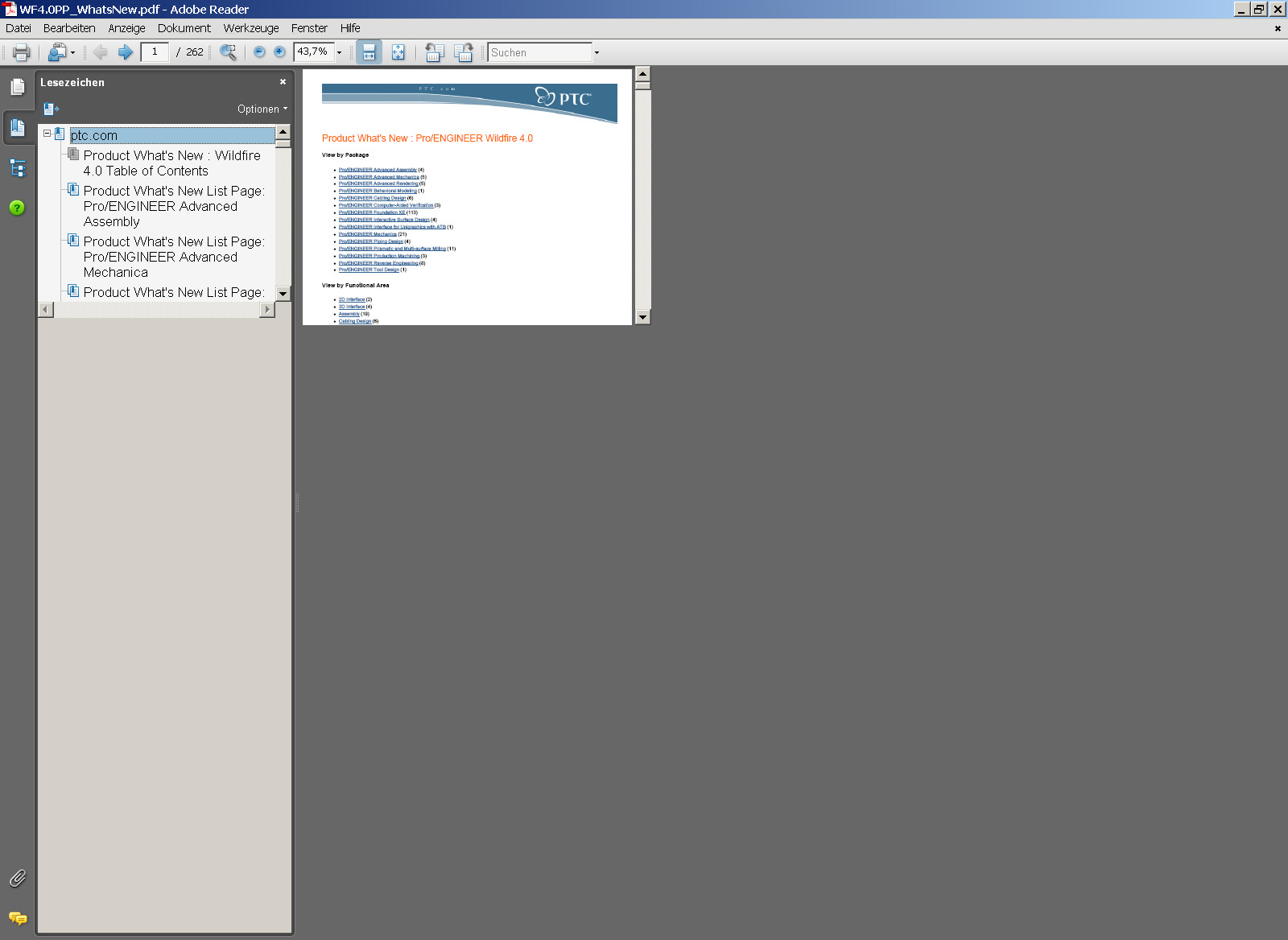
Task: Show the Pages thumbnail panel icon
Action: point(18,87)
